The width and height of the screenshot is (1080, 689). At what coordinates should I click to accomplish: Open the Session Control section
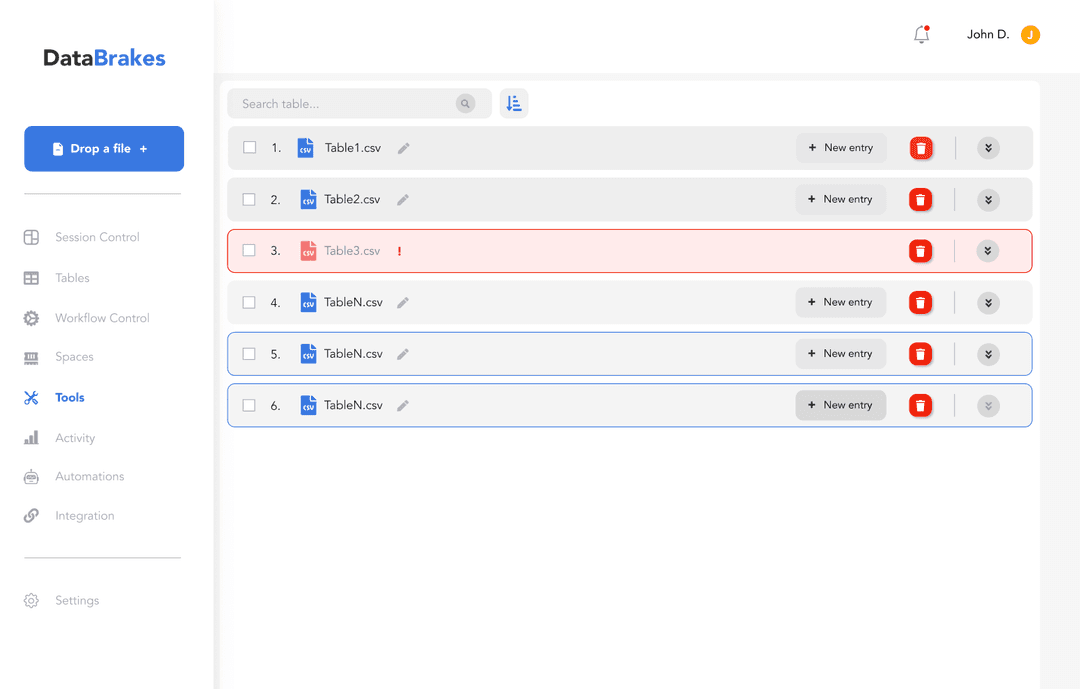(32, 237)
